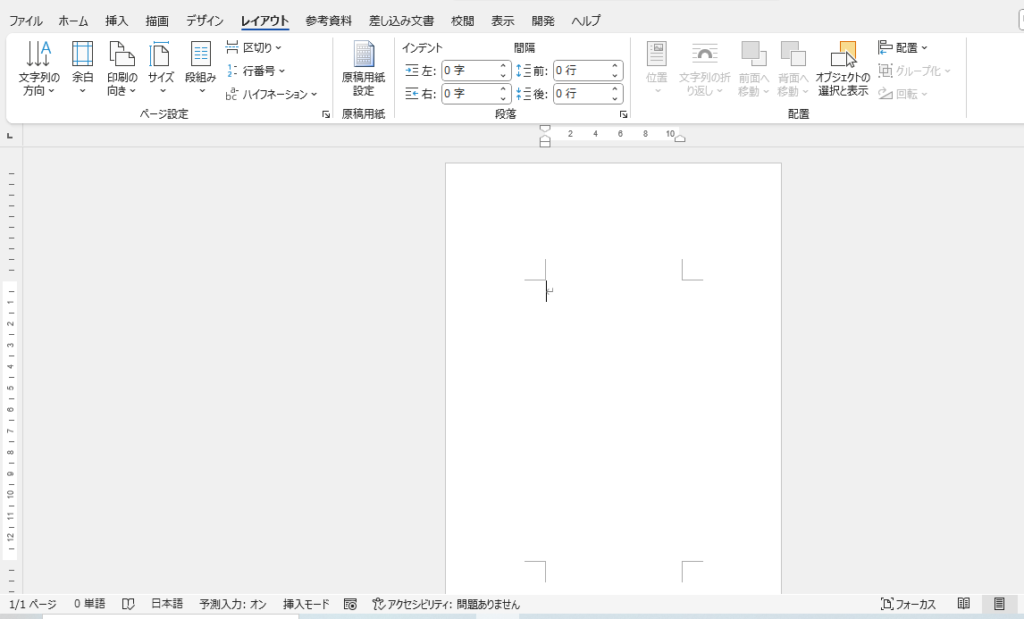Switch to フォーカス focus mode

[x=908, y=605]
